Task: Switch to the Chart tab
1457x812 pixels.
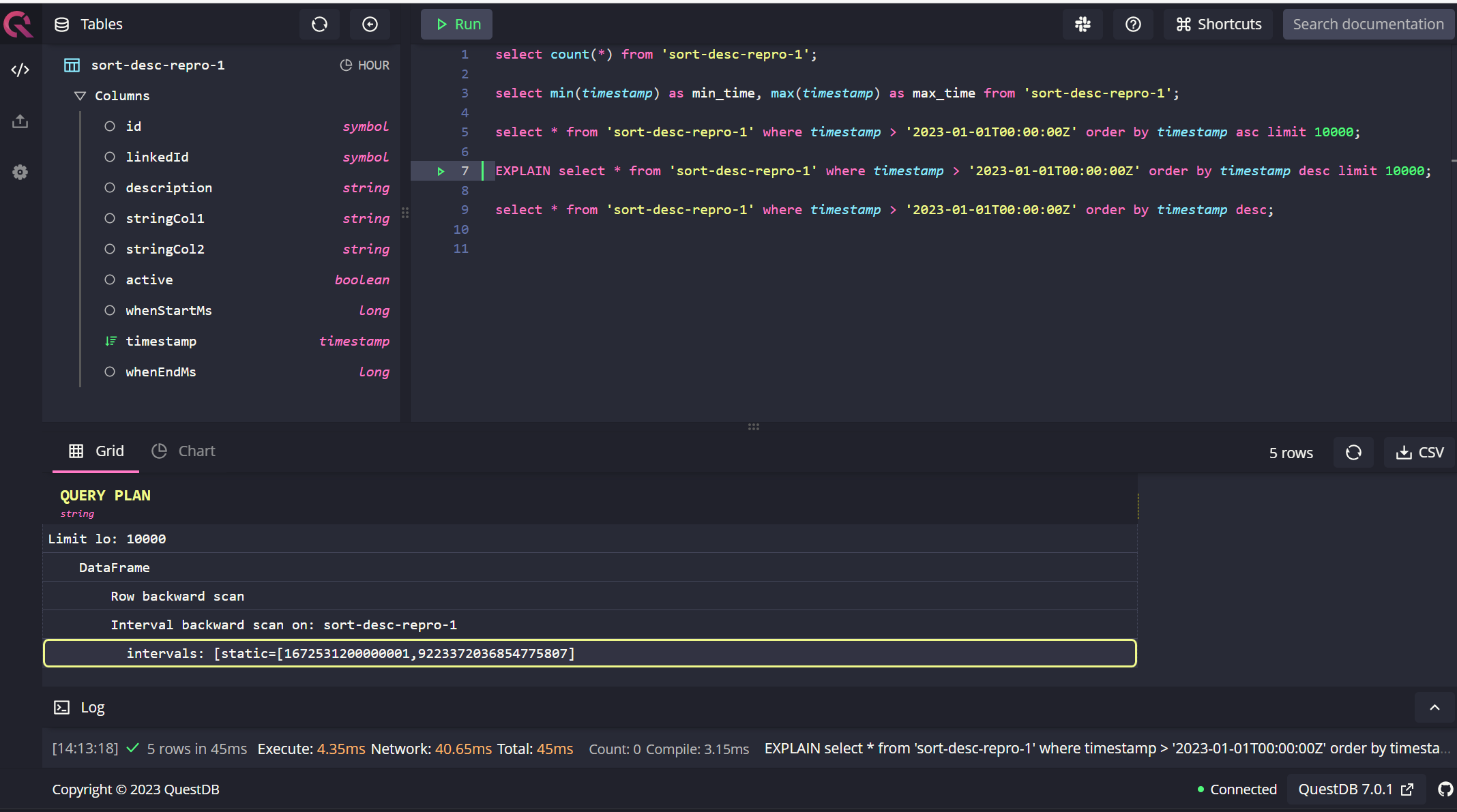Action: [x=183, y=451]
